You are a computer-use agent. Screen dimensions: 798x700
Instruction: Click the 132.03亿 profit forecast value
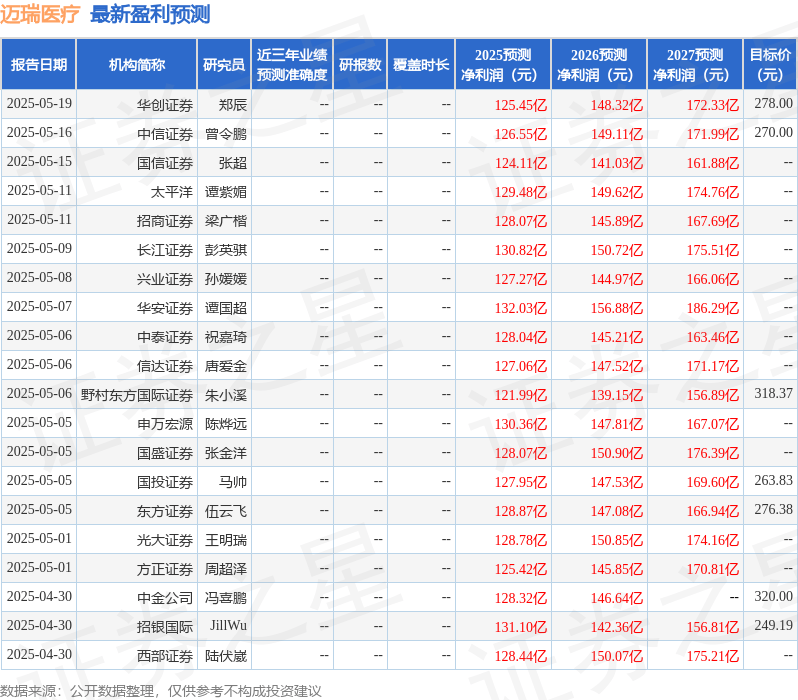point(521,308)
